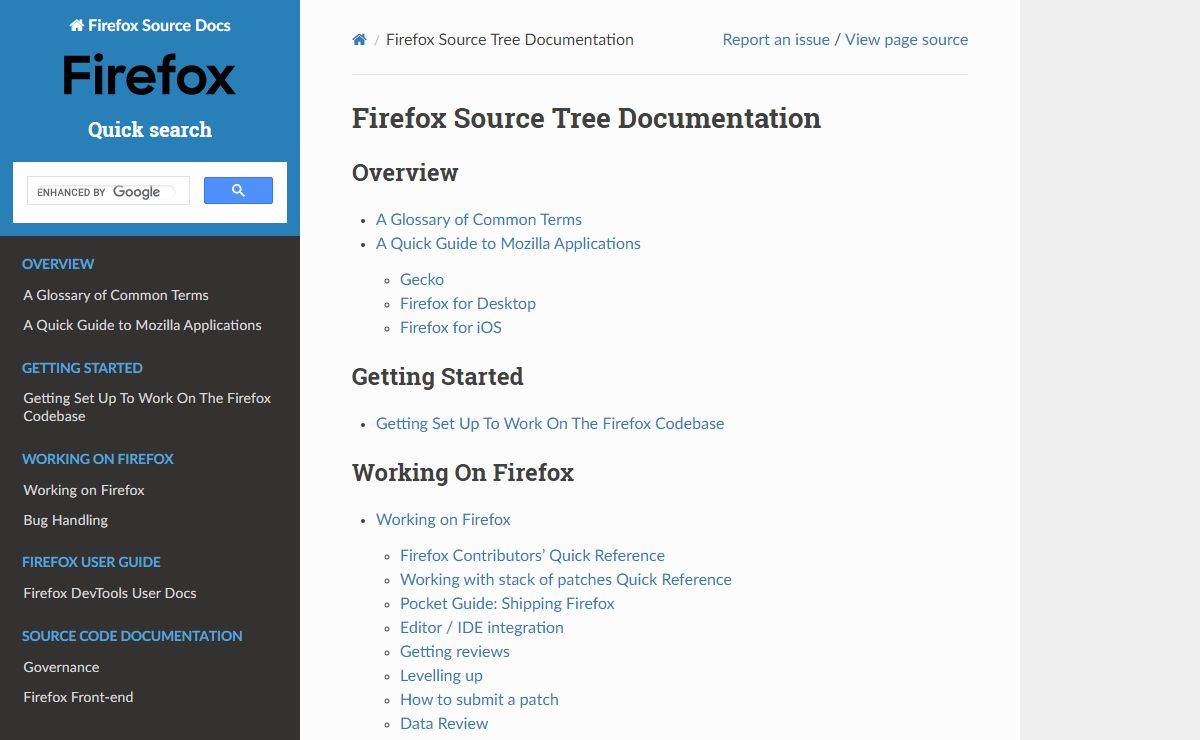Open How to submit a patch link
The image size is (1200, 740).
click(x=479, y=699)
